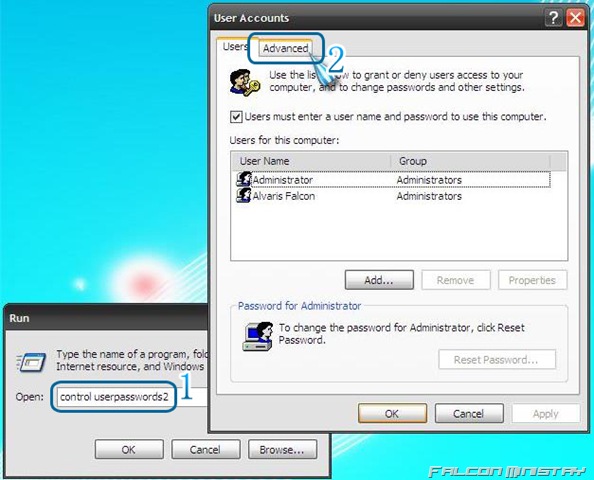Click the users-with-key icon in User Accounts

pos(245,82)
